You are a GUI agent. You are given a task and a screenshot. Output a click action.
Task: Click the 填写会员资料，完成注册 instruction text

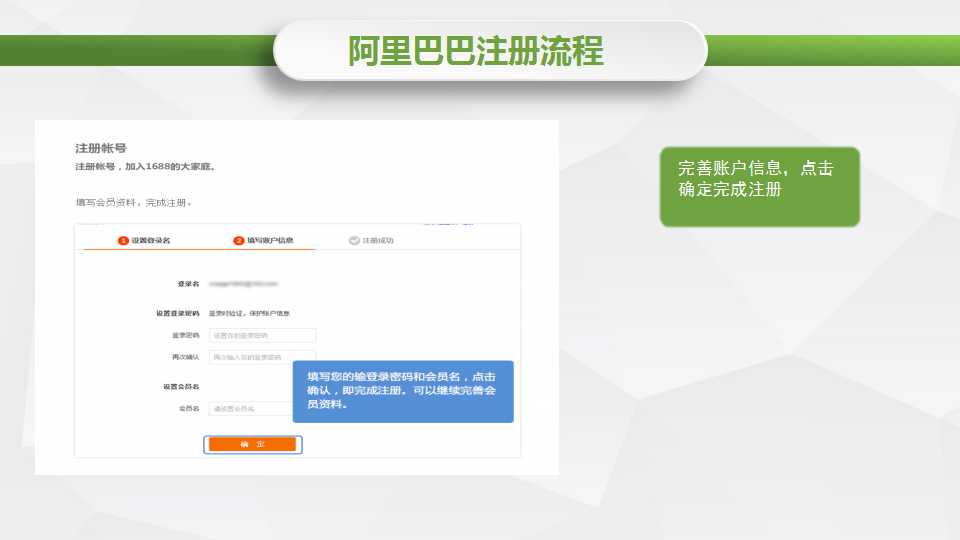pyautogui.click(x=133, y=203)
